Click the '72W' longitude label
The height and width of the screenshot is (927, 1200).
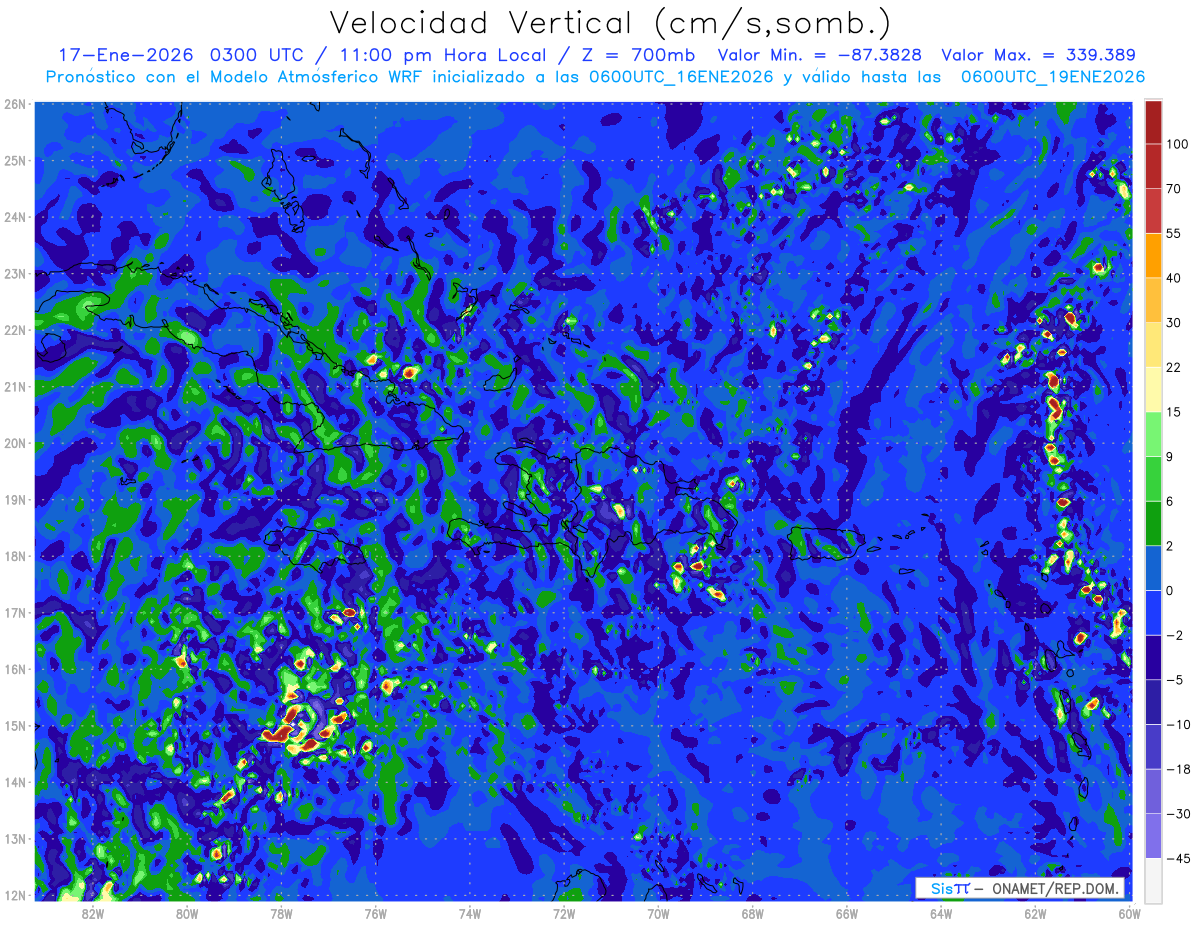pyautogui.click(x=564, y=913)
